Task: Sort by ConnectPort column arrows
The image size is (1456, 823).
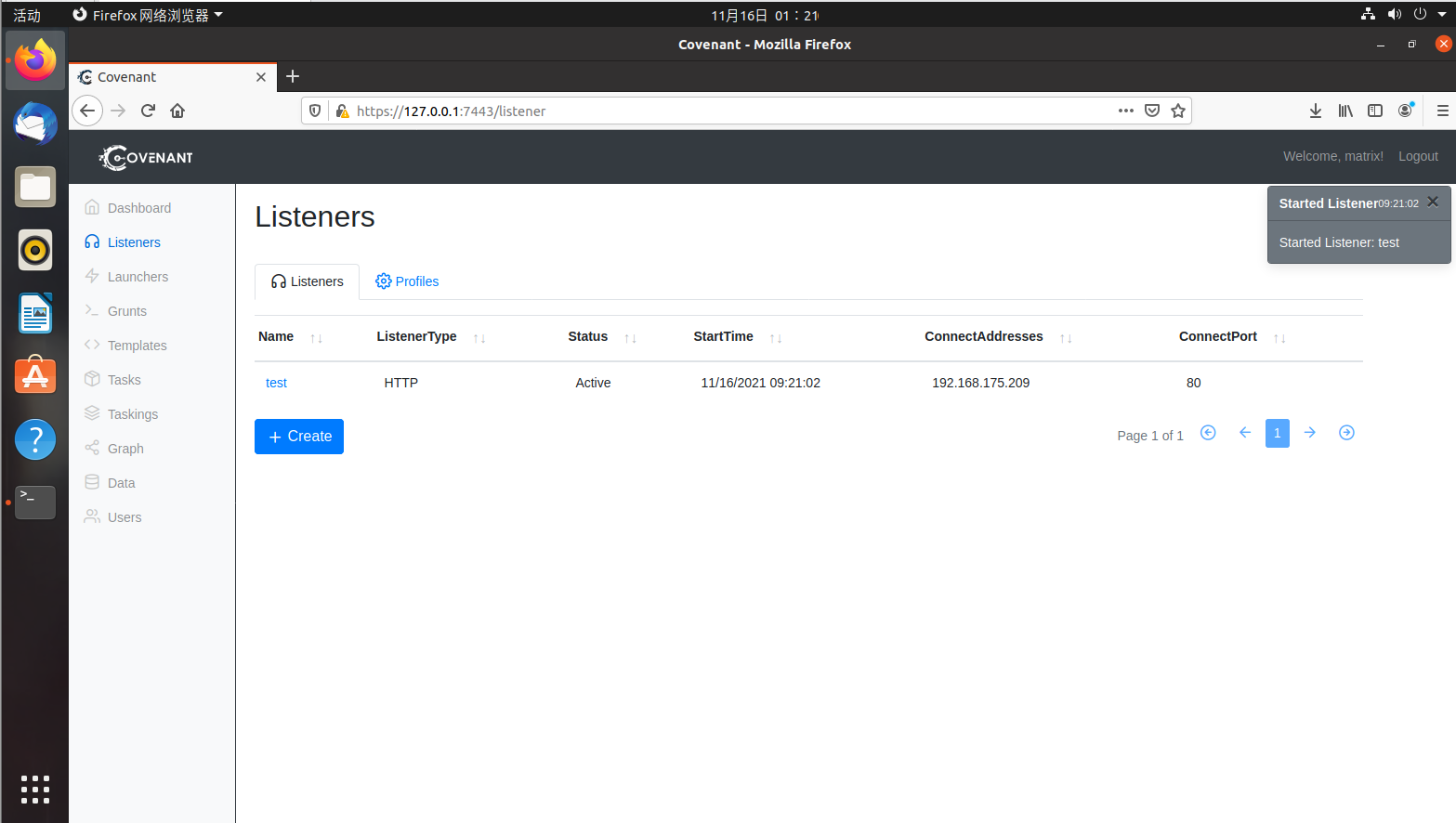Action: tap(1279, 338)
